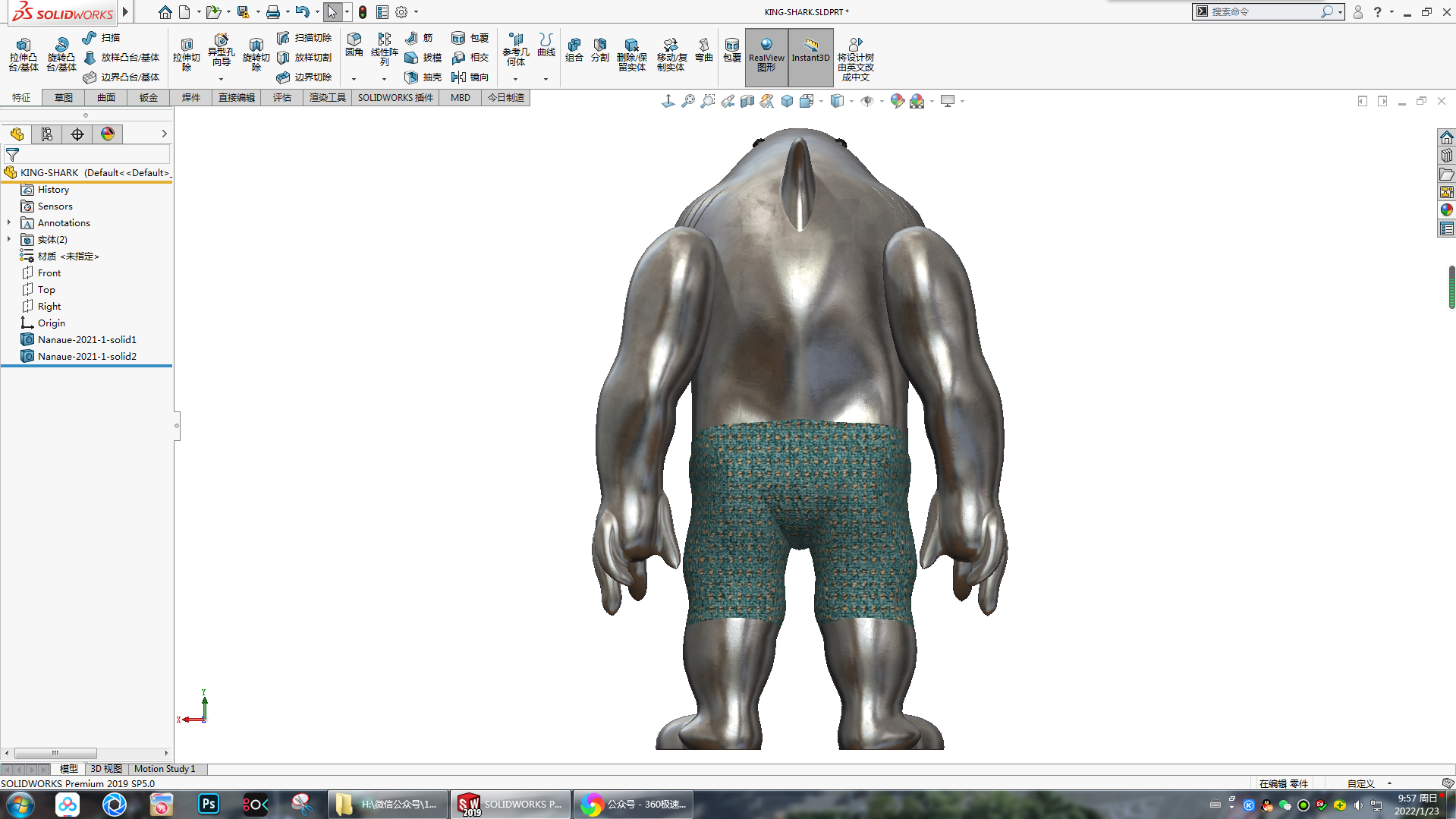Open 参考几何体 reference geometry tool
The image size is (1456, 819).
point(516,49)
